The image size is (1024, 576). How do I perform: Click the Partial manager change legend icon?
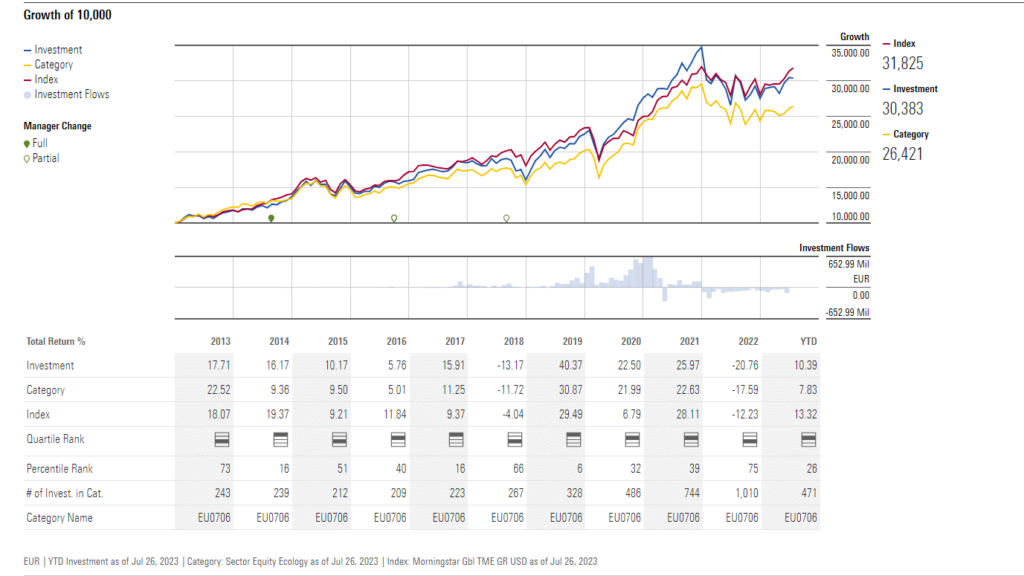pos(27,159)
